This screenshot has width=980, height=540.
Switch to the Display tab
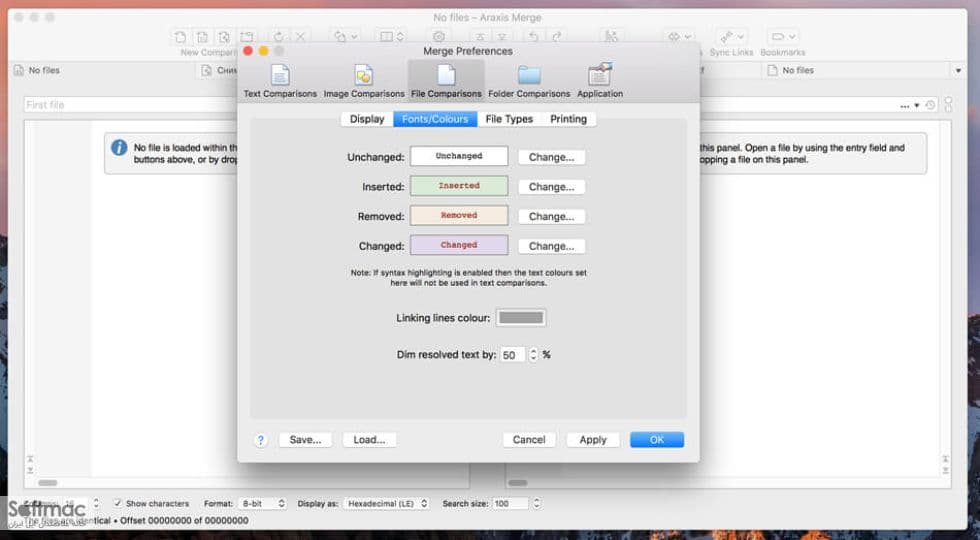[367, 119]
